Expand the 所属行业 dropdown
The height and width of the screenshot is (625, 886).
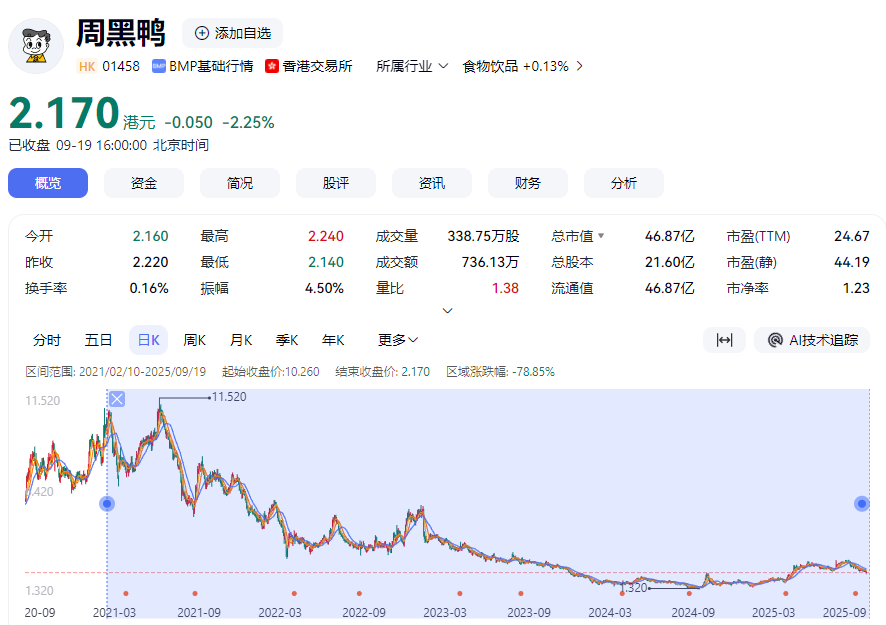point(412,67)
